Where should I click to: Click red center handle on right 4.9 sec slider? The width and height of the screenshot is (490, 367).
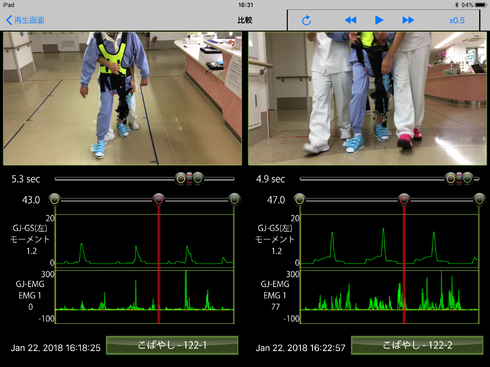pyautogui.click(x=459, y=179)
